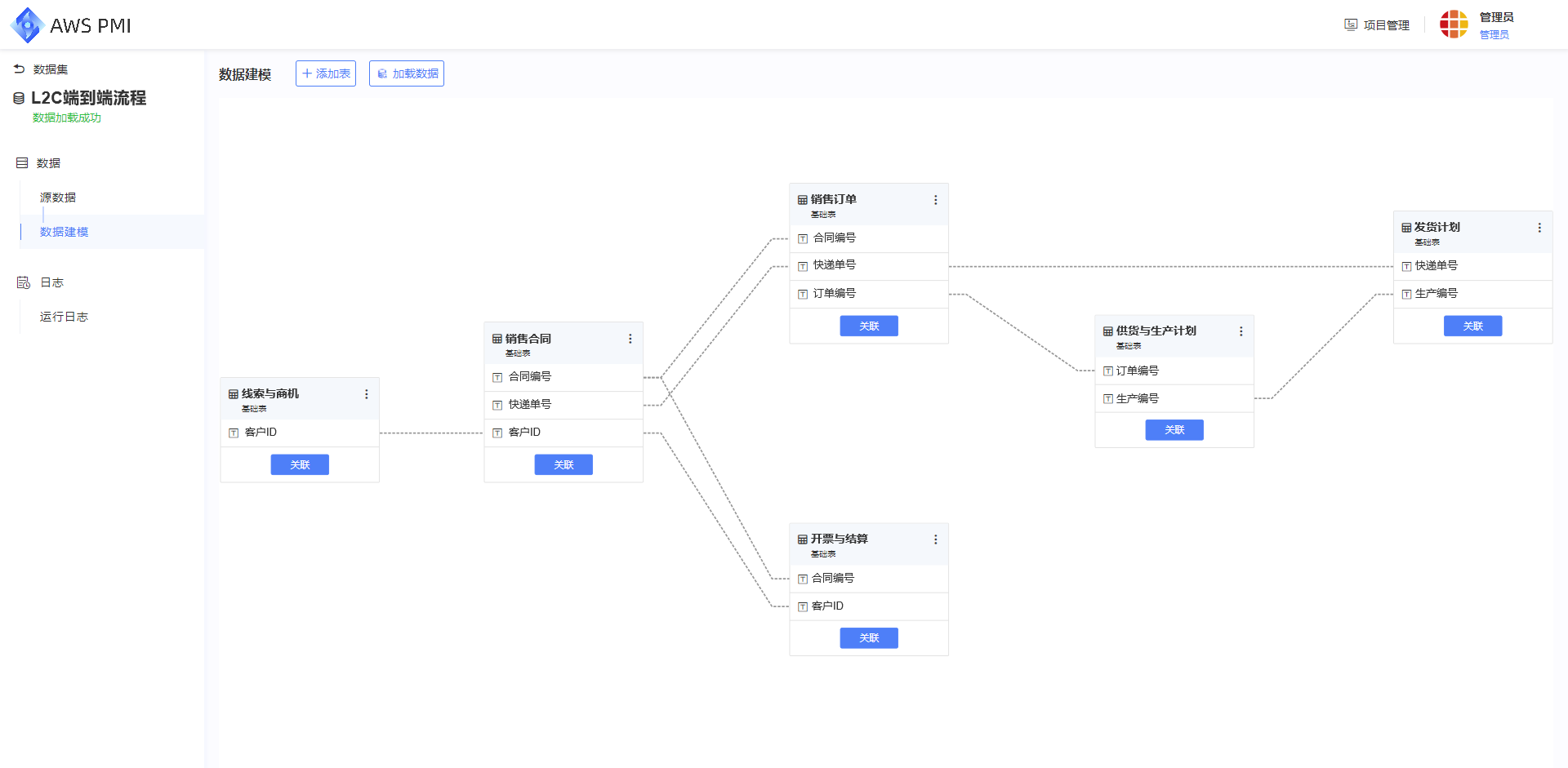This screenshot has height=768, width=1568.
Task: Open 运行日志 in the sidebar
Action: pyautogui.click(x=64, y=317)
